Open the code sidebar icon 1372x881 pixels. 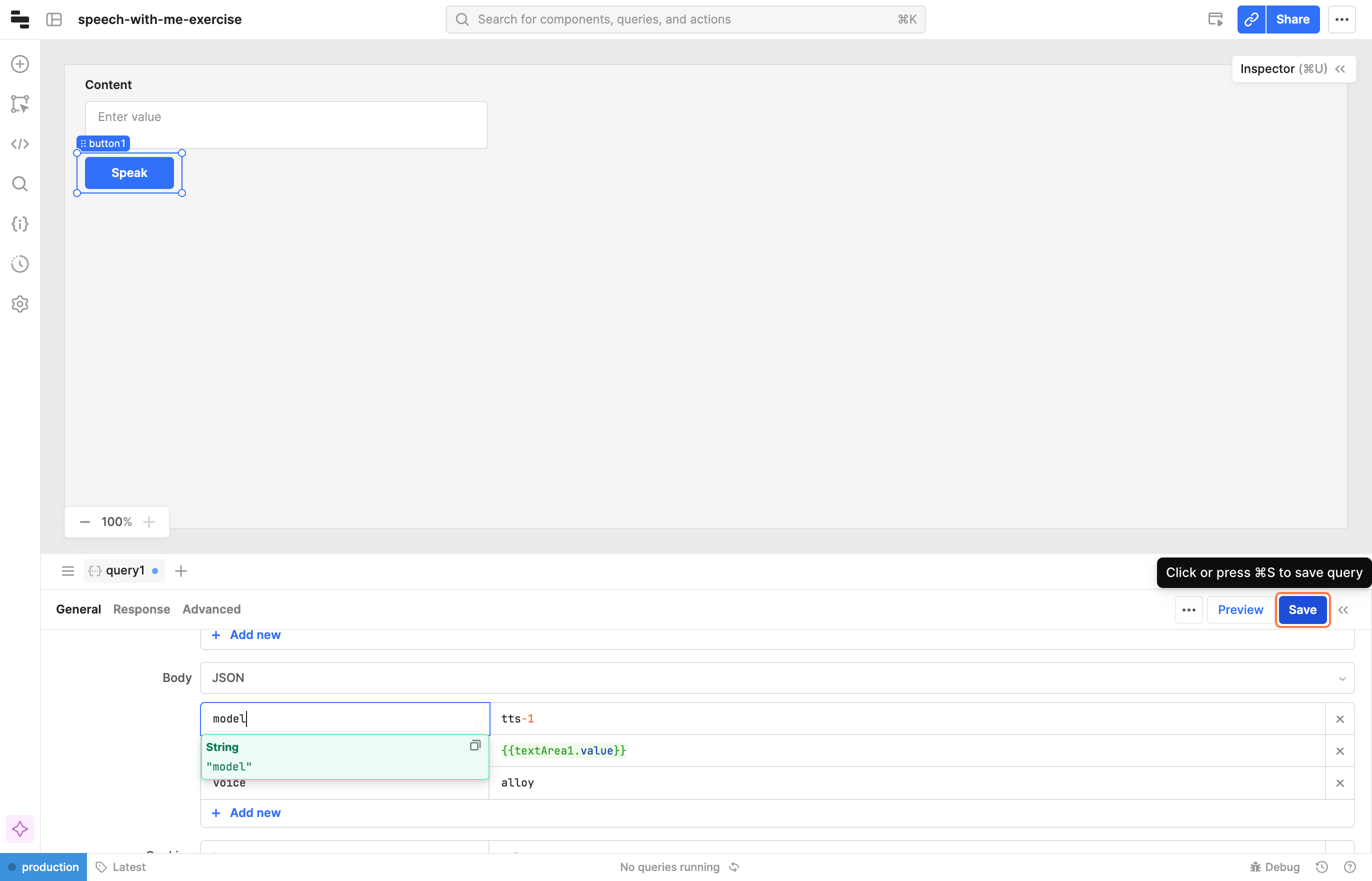click(x=20, y=144)
